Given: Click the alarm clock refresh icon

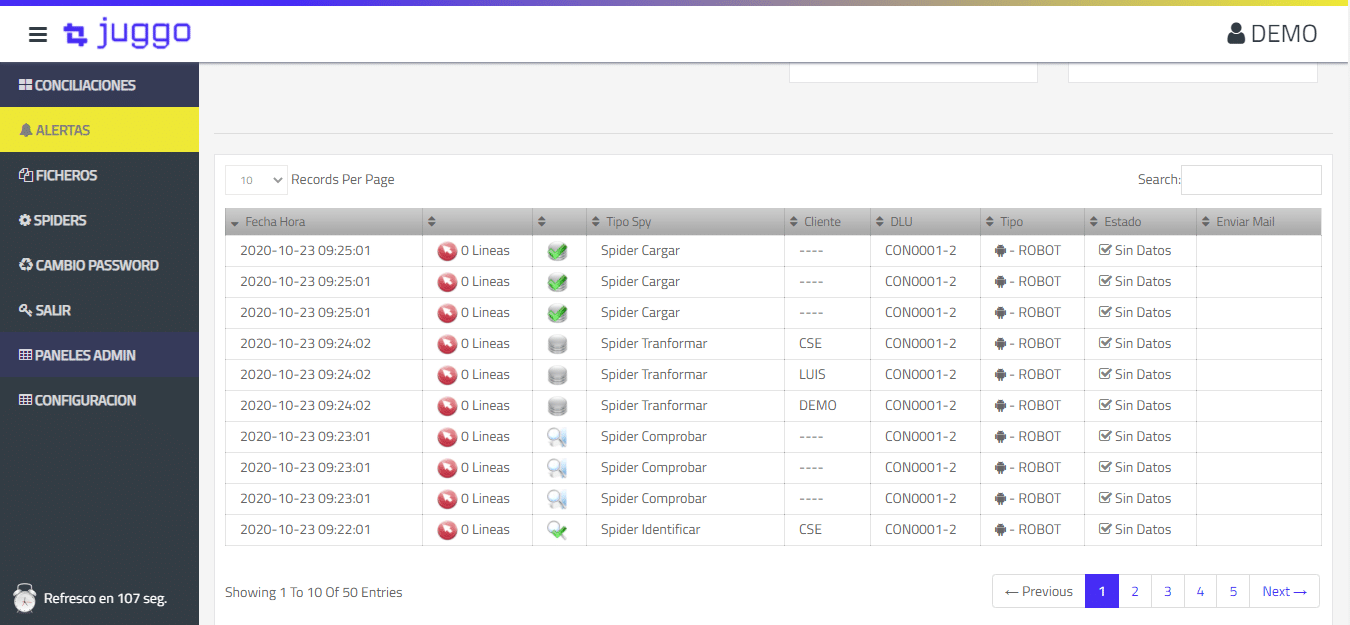Looking at the screenshot, I should pos(25,598).
